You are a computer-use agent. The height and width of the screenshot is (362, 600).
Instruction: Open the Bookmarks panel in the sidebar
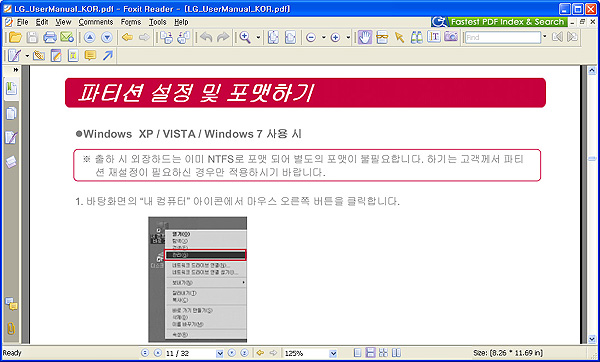tap(11, 88)
